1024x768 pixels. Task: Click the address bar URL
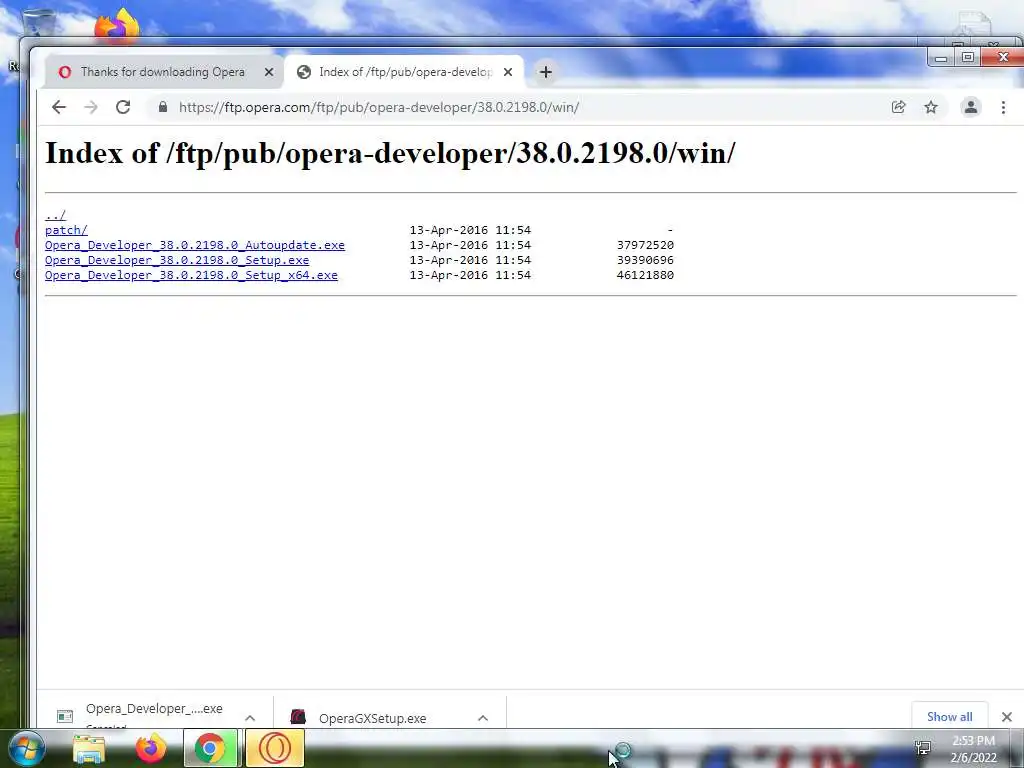379,107
